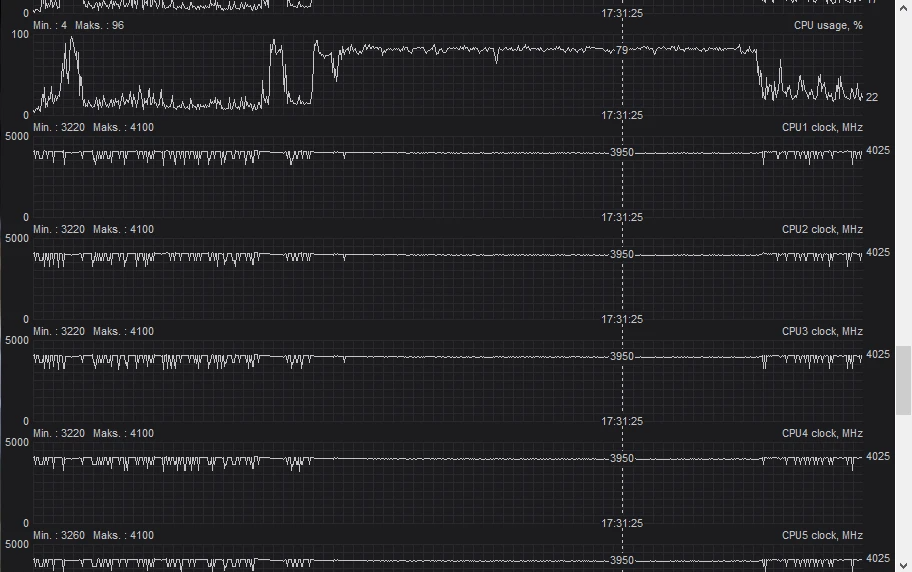Select the 'CPU1 clock, MHz' graph label
Image resolution: width=912 pixels, height=572 pixels.
click(822, 127)
